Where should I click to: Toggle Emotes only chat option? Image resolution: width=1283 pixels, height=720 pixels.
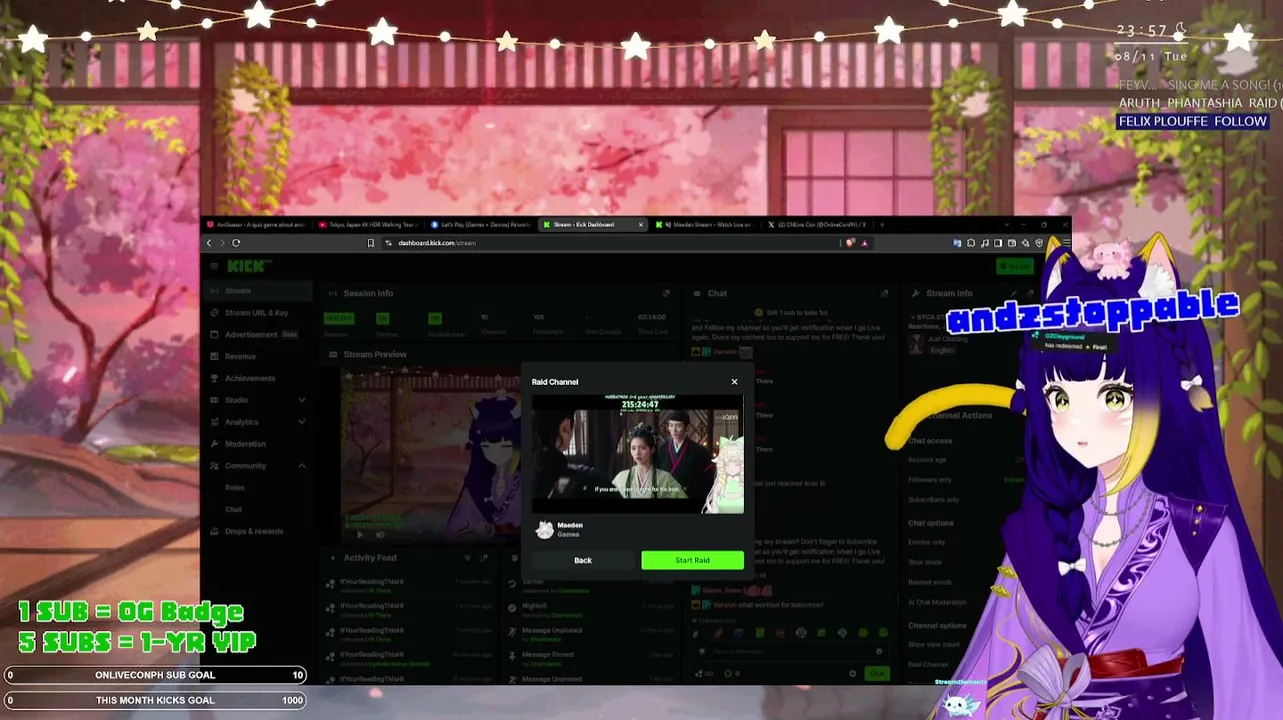click(926, 542)
